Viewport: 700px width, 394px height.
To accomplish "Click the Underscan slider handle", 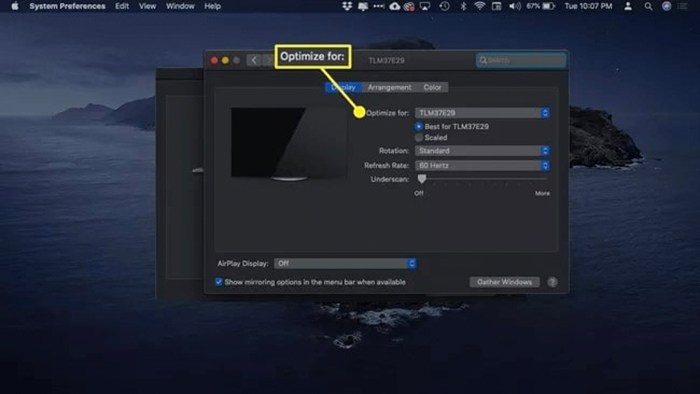I will pos(421,179).
